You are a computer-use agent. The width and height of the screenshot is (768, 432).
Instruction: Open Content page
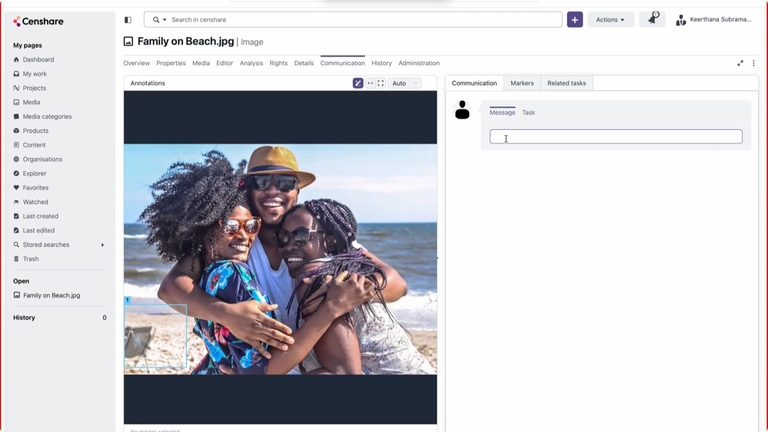[x=34, y=145]
